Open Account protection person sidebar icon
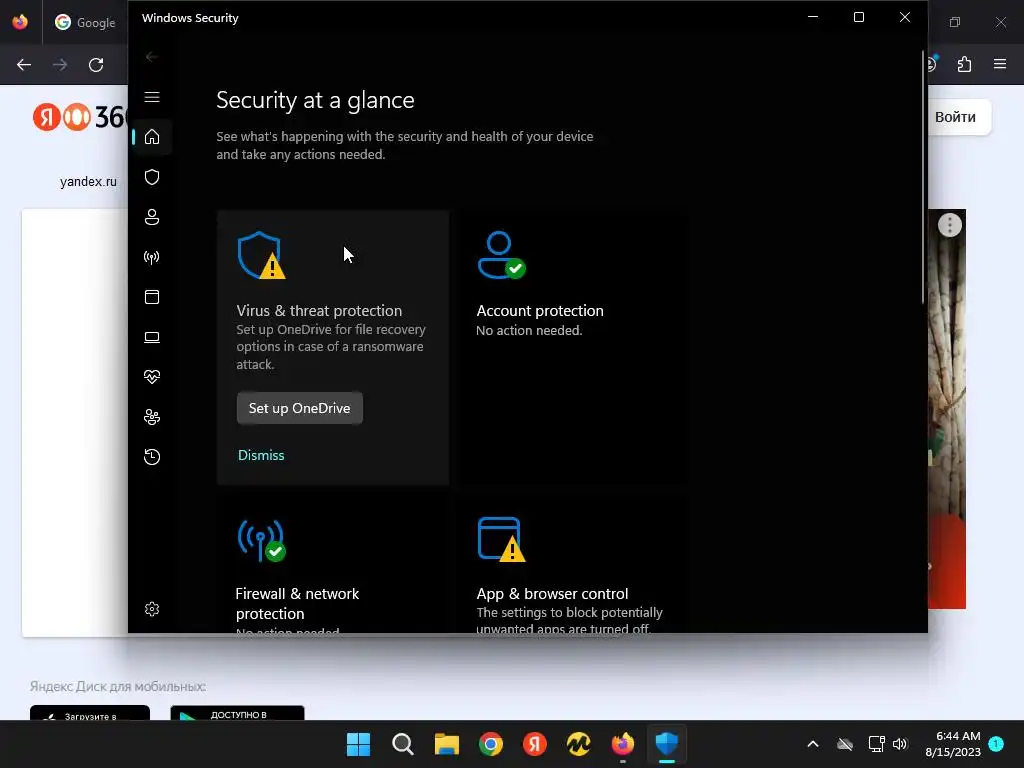This screenshot has height=768, width=1024. pyautogui.click(x=152, y=217)
